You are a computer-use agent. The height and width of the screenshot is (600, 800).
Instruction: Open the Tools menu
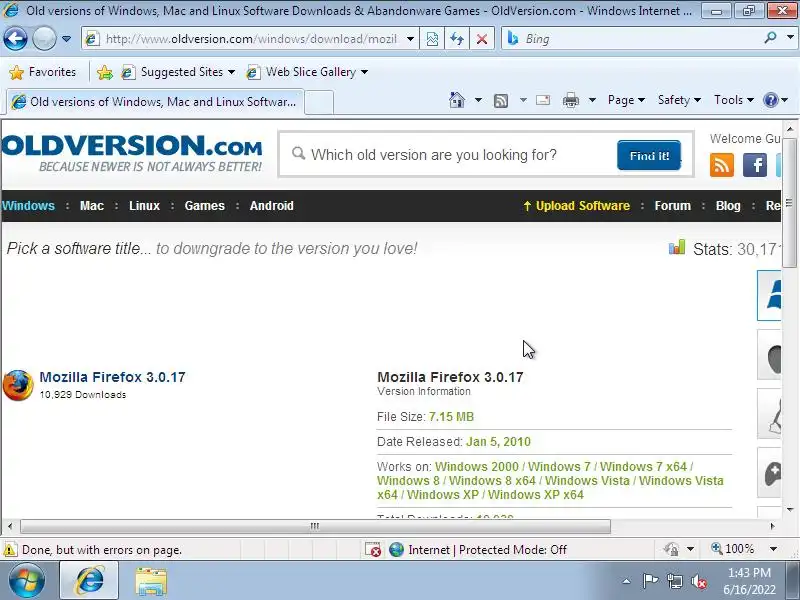(734, 100)
